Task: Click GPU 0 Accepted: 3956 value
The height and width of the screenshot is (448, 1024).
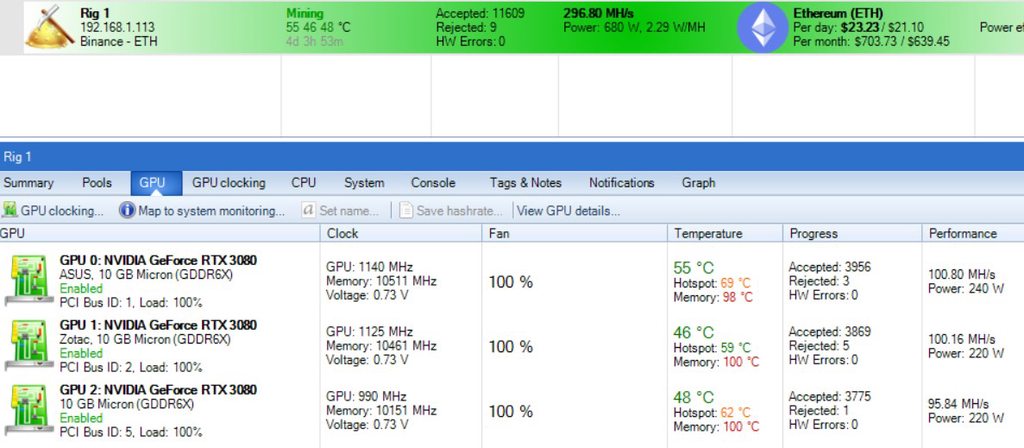Action: click(x=829, y=267)
